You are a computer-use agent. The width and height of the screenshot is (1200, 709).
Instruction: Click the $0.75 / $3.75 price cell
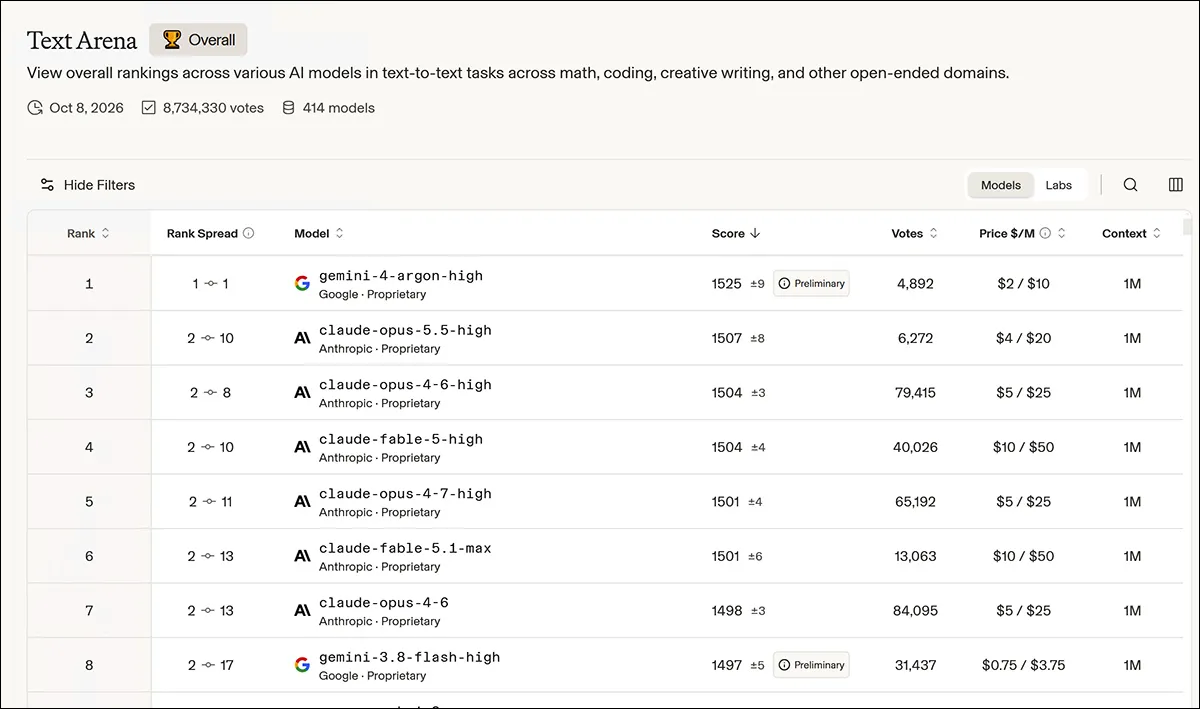(1023, 665)
